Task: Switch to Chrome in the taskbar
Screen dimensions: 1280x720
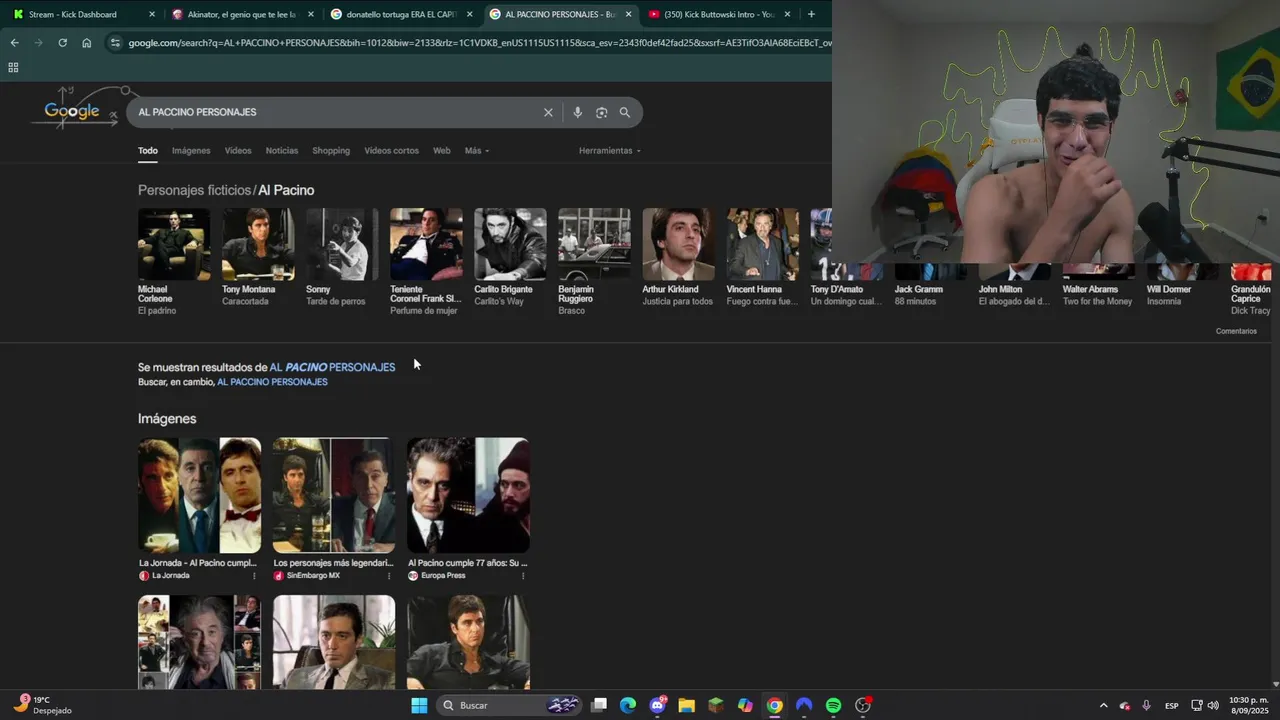Action: pyautogui.click(x=774, y=705)
